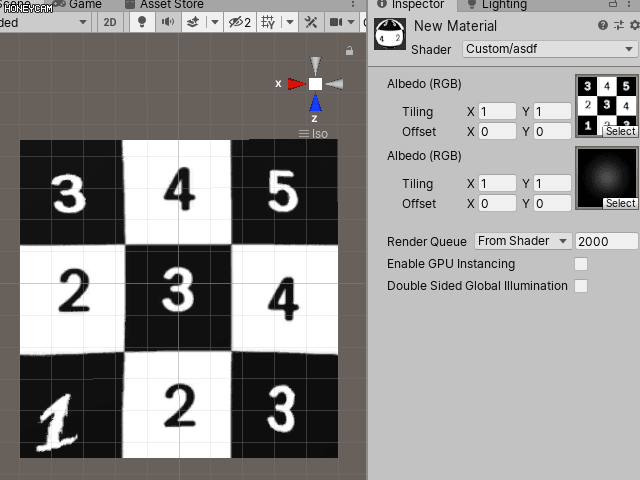The image size is (640, 480).
Task: Open material settings gear icon
Action: (x=634, y=25)
